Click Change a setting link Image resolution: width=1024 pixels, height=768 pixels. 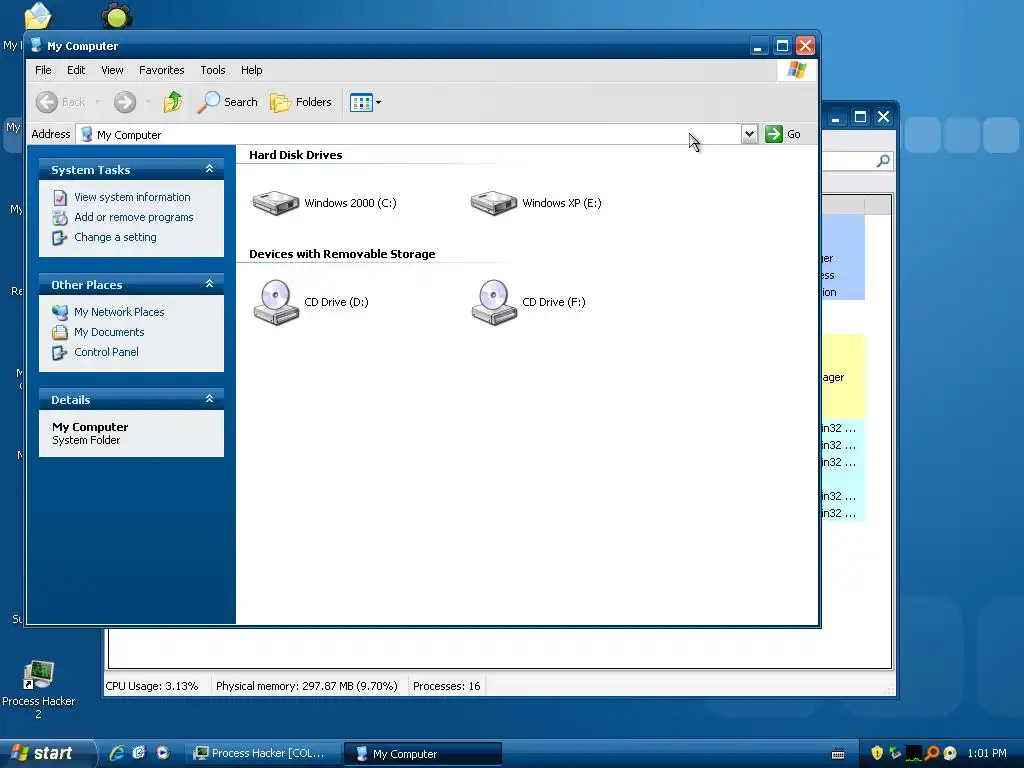tap(116, 237)
